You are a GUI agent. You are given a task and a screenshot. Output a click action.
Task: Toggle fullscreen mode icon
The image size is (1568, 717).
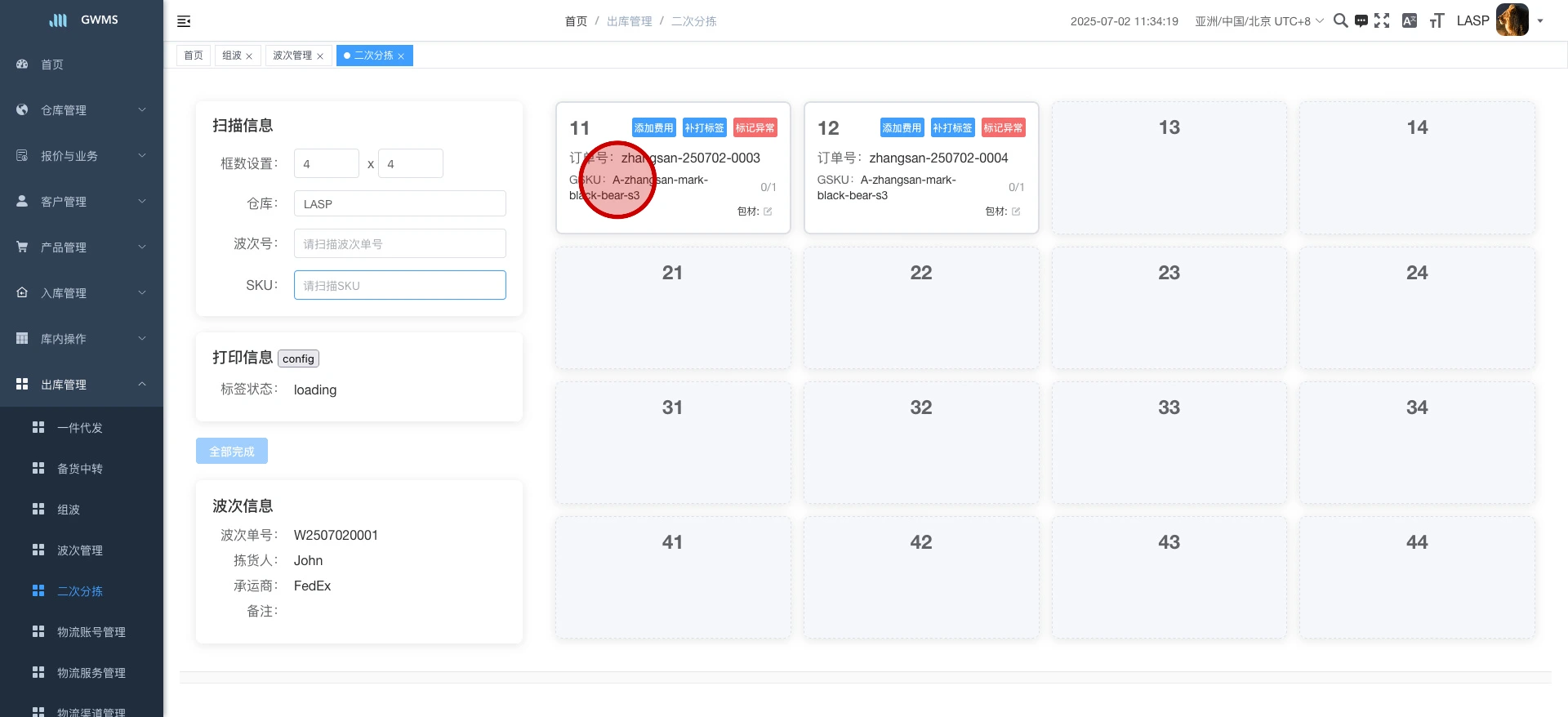[x=1382, y=20]
